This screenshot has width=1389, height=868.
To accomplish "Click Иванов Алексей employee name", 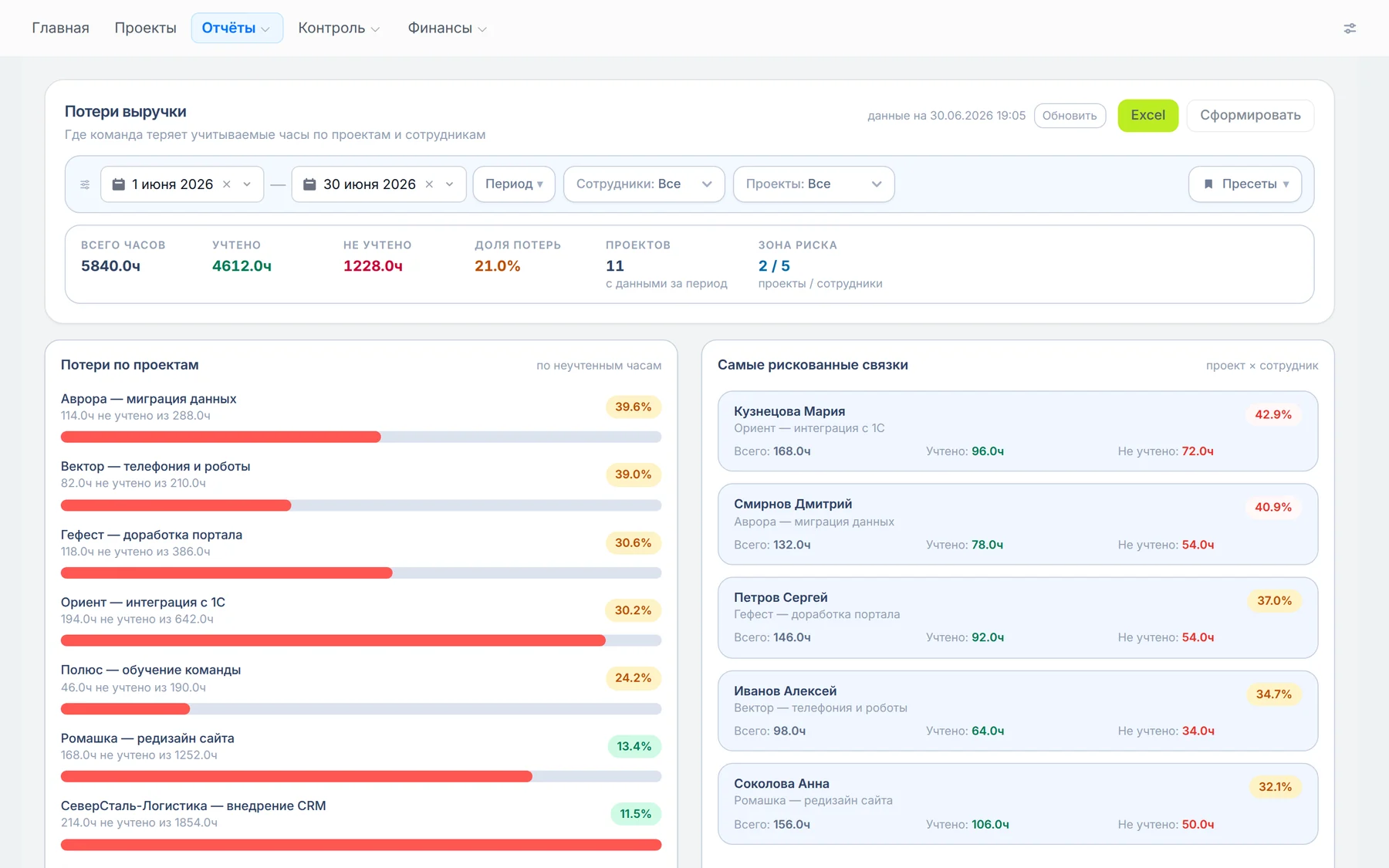I will coord(786,691).
